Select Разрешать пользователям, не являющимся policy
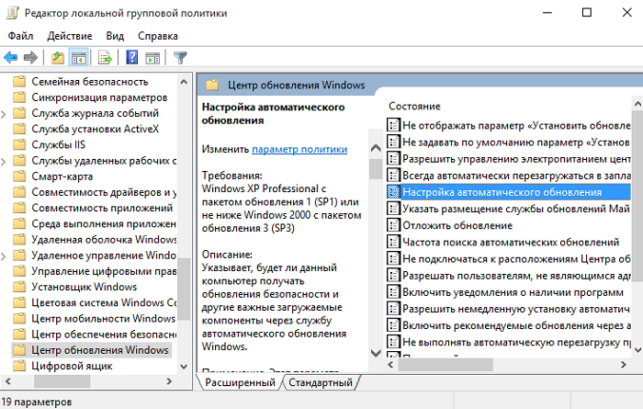Image resolution: width=643 pixels, height=409 pixels. 516,275
